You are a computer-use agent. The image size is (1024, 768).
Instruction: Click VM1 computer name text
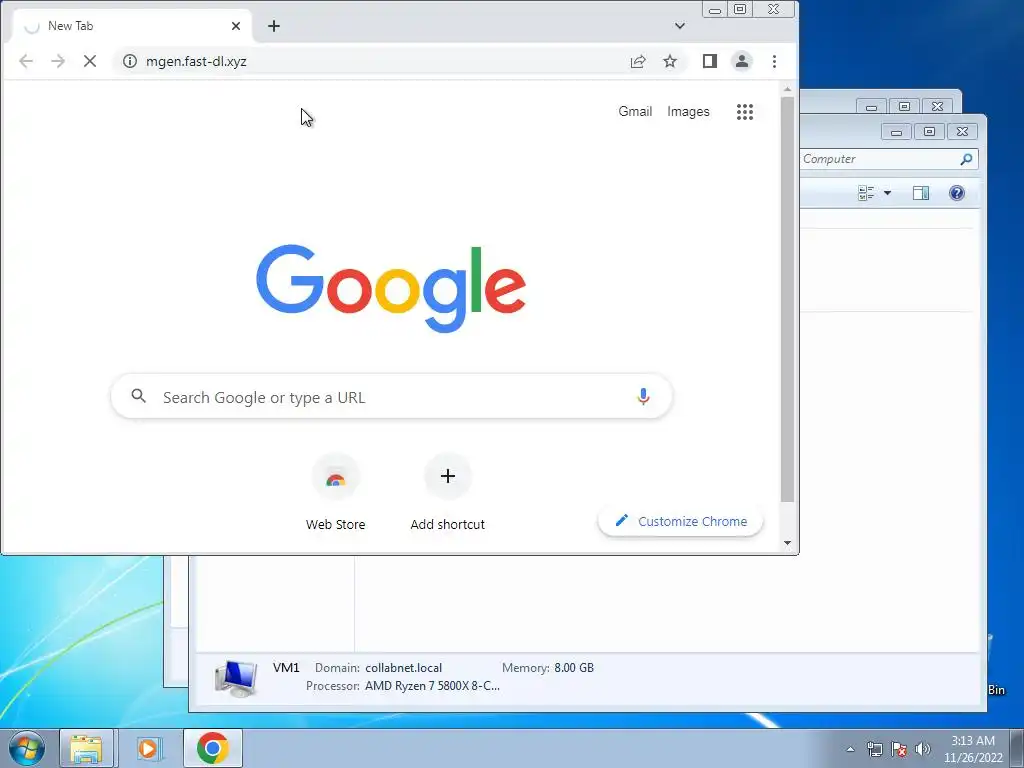(286, 667)
